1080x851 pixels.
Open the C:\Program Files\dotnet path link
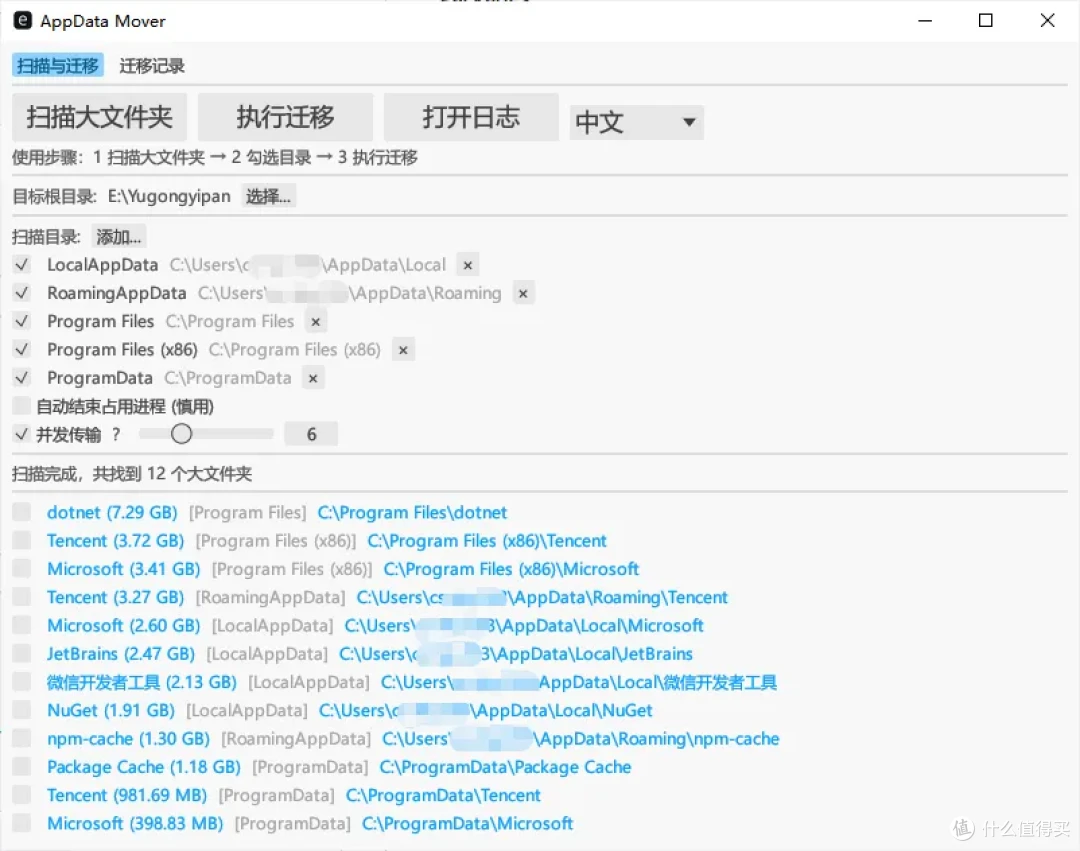pyautogui.click(x=412, y=512)
